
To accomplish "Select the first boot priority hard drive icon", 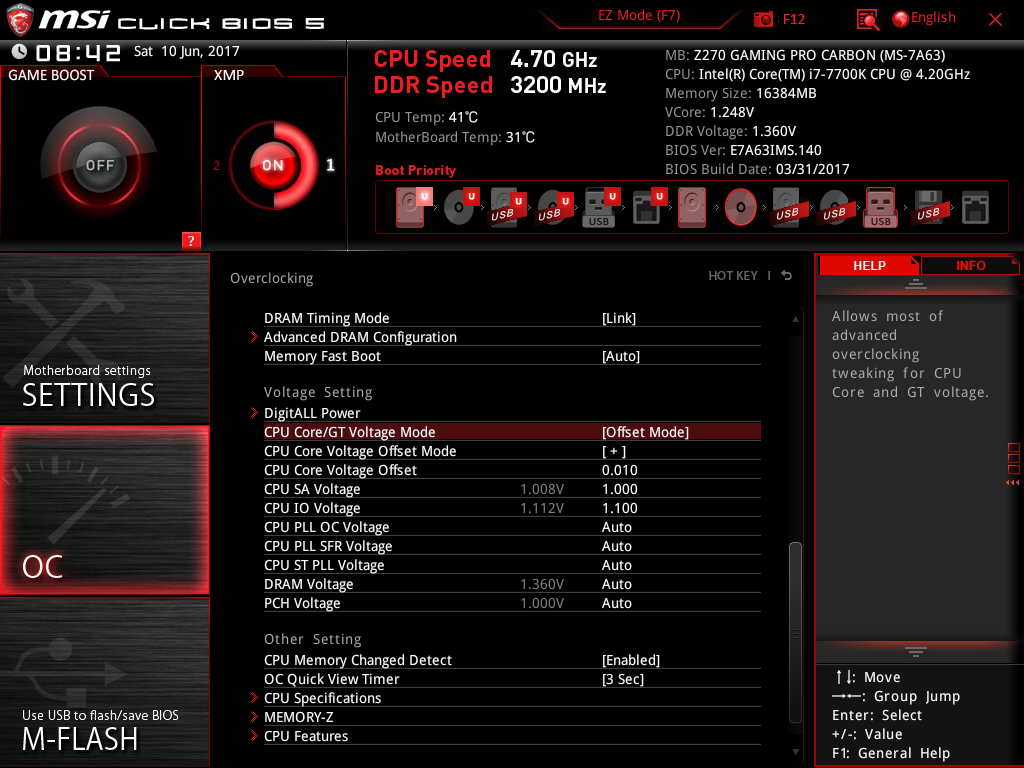I will (412, 207).
